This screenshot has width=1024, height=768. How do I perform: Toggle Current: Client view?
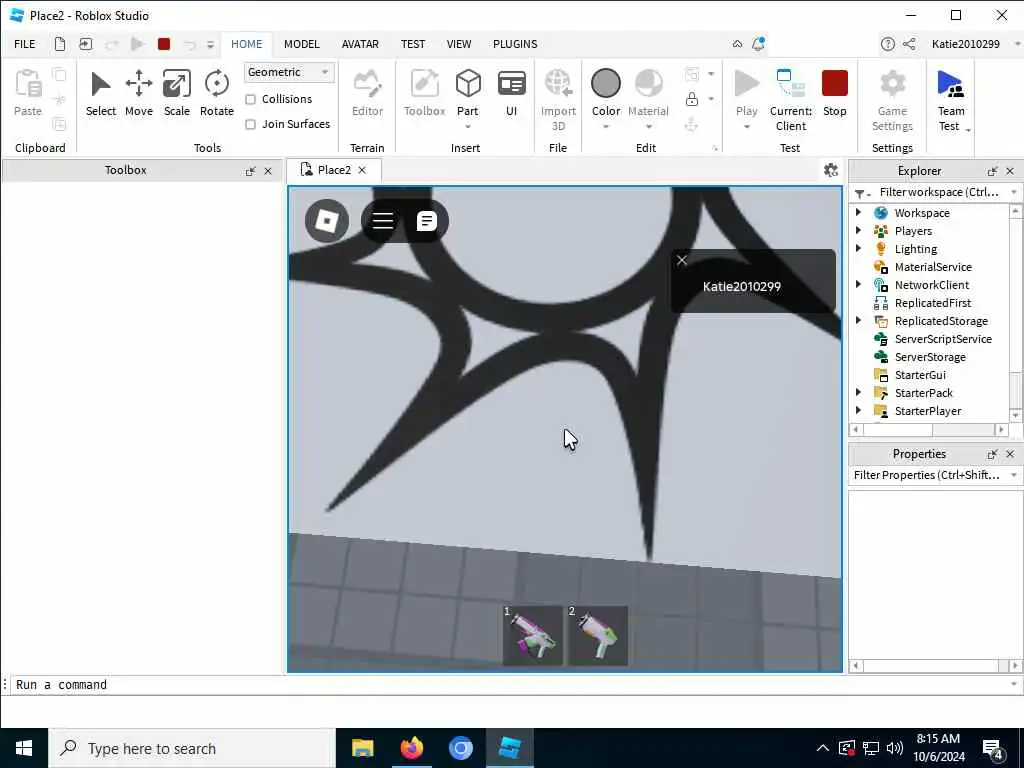pos(791,100)
